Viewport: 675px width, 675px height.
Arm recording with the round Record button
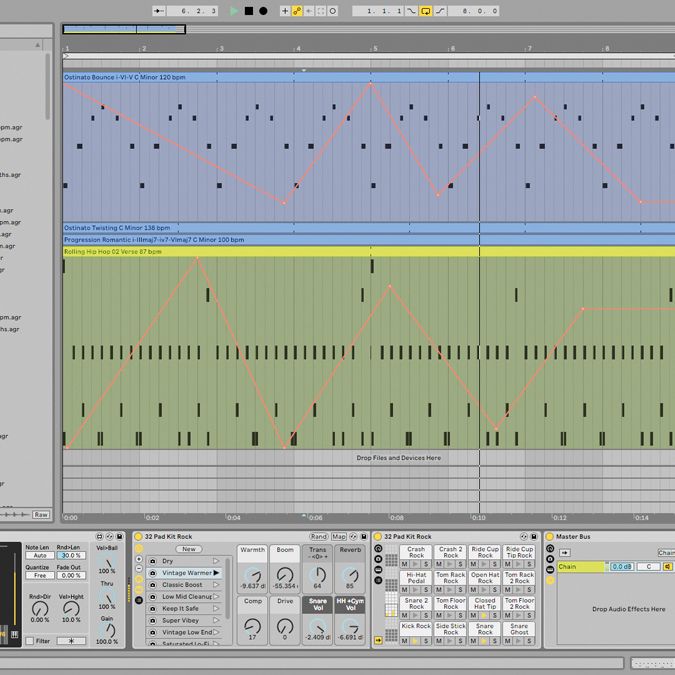(263, 11)
